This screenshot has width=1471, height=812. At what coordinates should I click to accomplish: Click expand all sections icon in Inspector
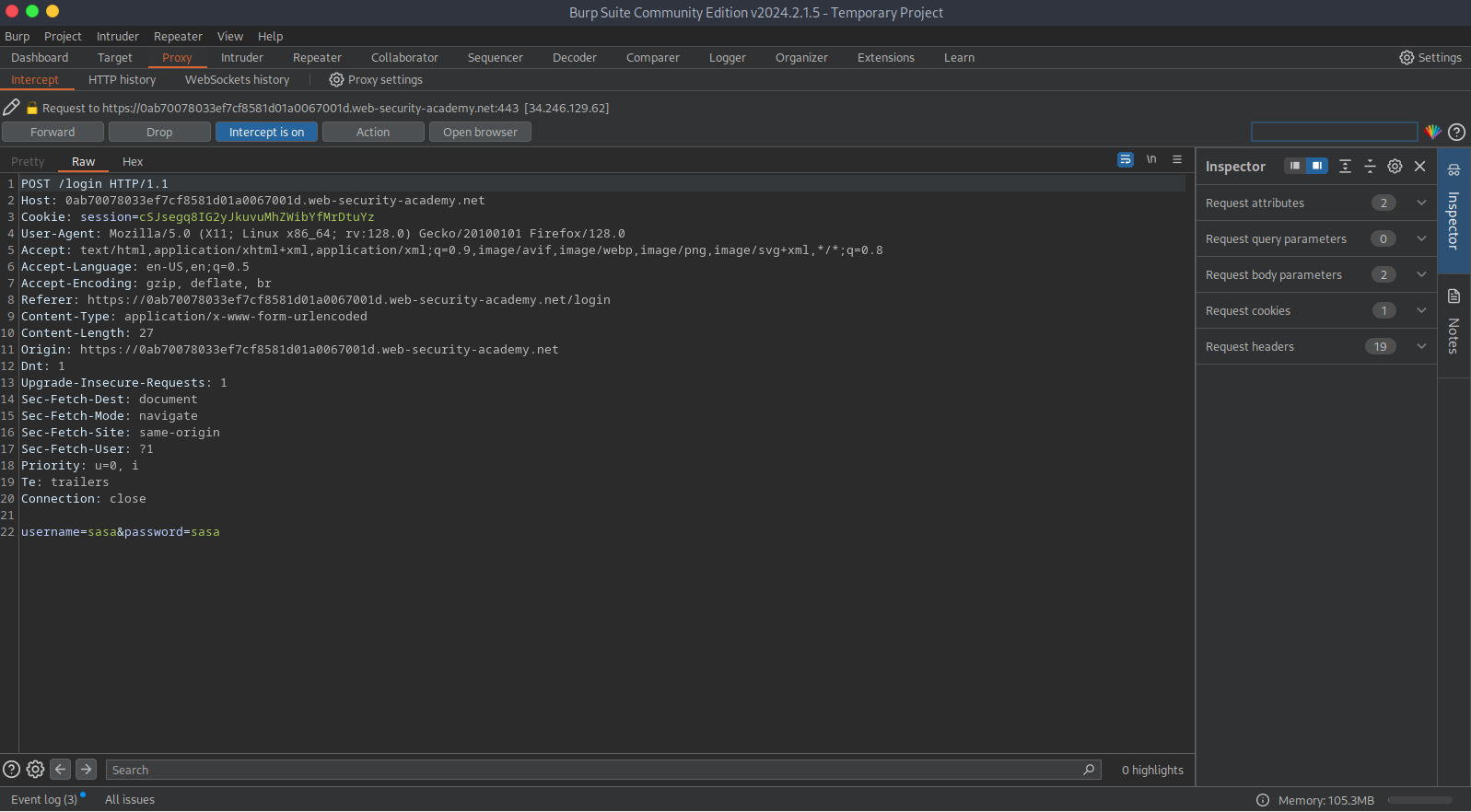click(x=1345, y=167)
